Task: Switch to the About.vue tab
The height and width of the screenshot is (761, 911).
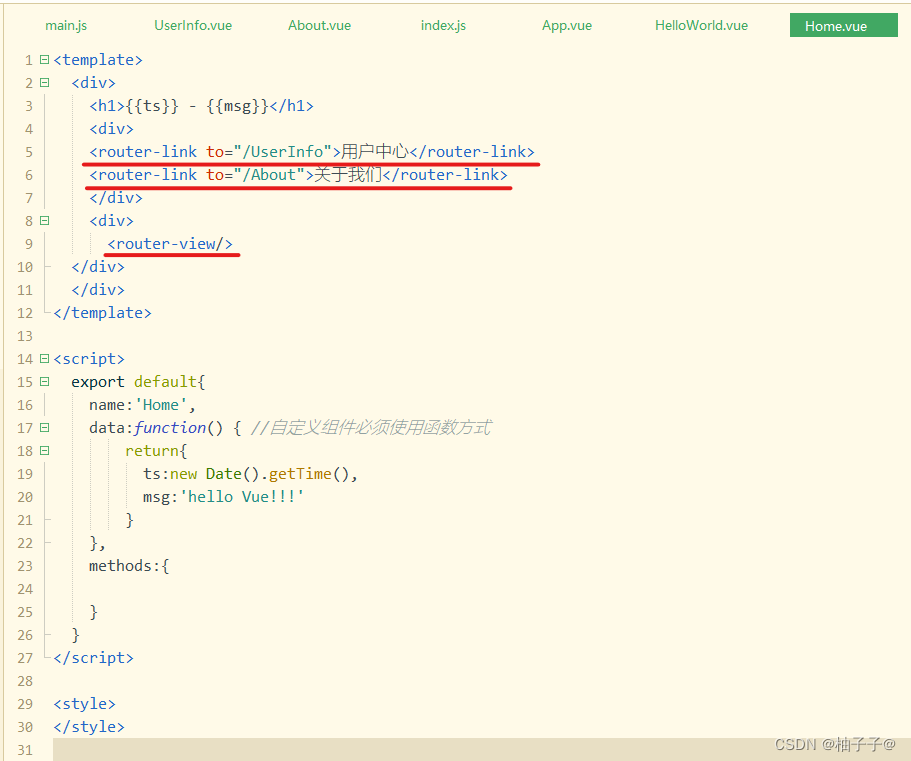Action: [x=320, y=26]
